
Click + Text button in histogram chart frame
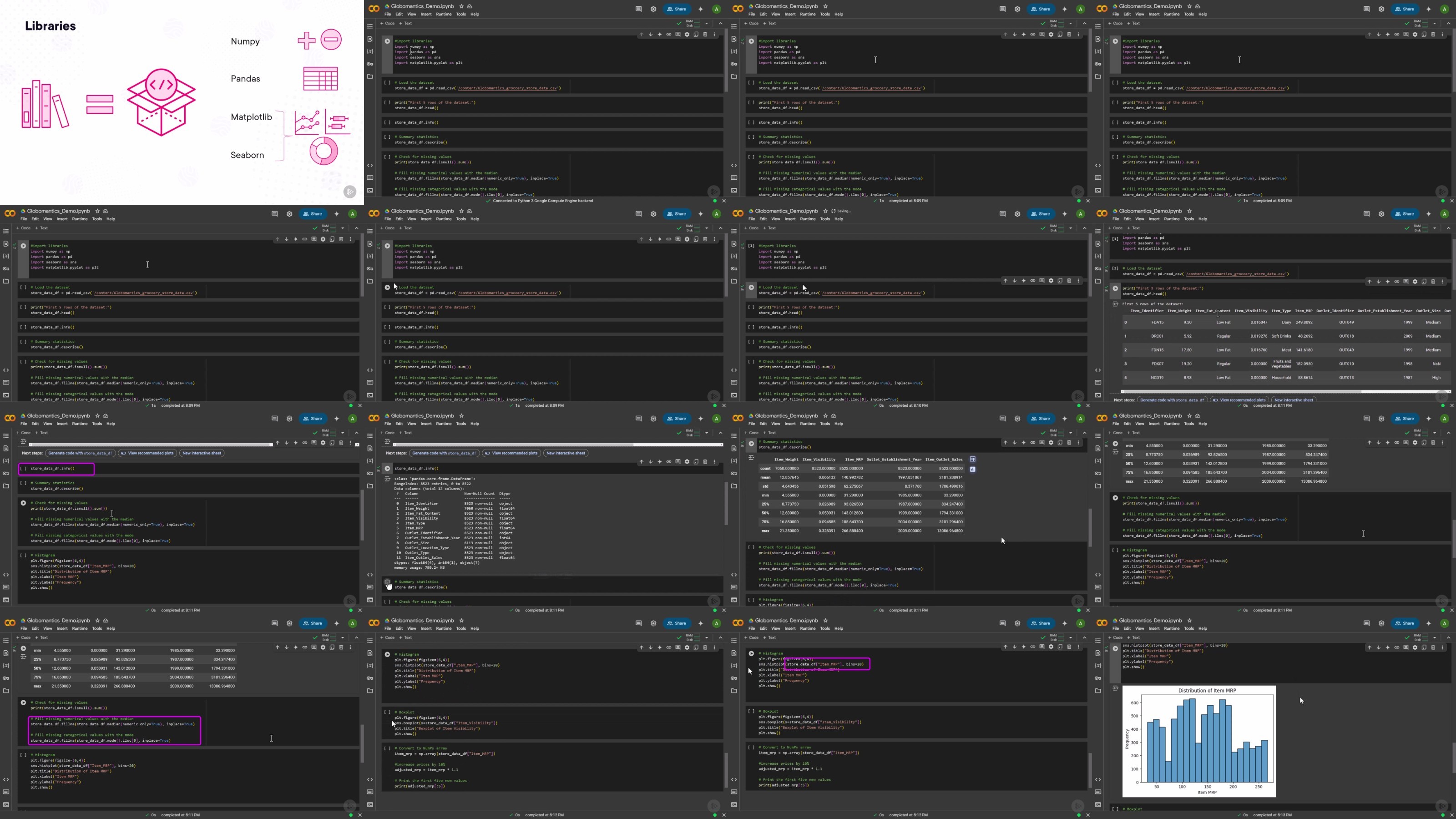click(1133, 637)
